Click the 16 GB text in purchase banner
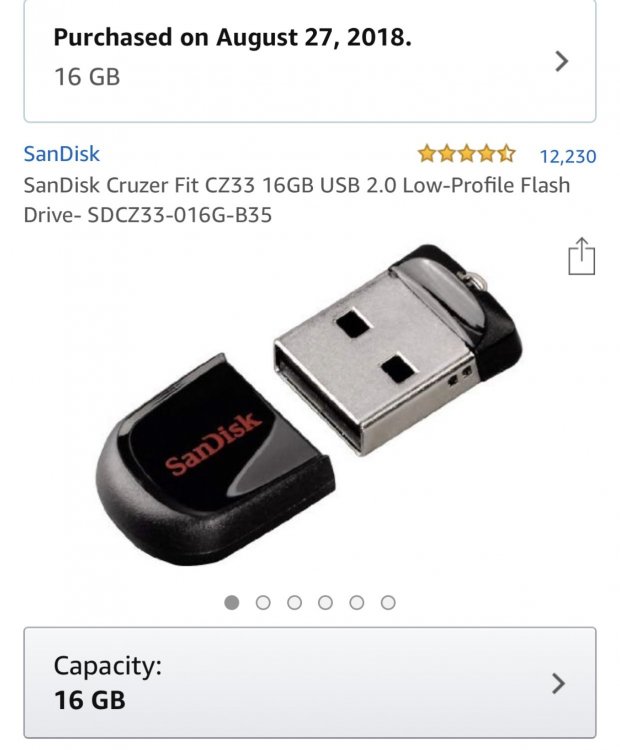620x750 pixels. (x=87, y=77)
